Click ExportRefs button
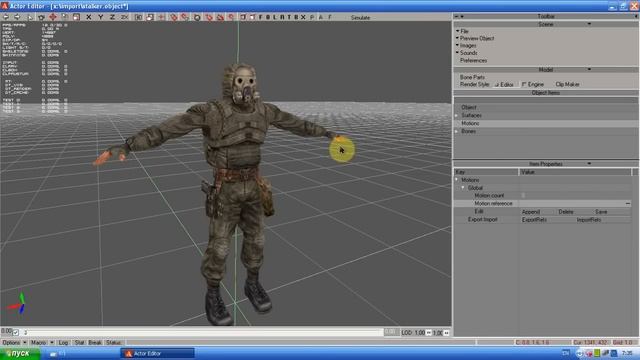 [x=534, y=220]
